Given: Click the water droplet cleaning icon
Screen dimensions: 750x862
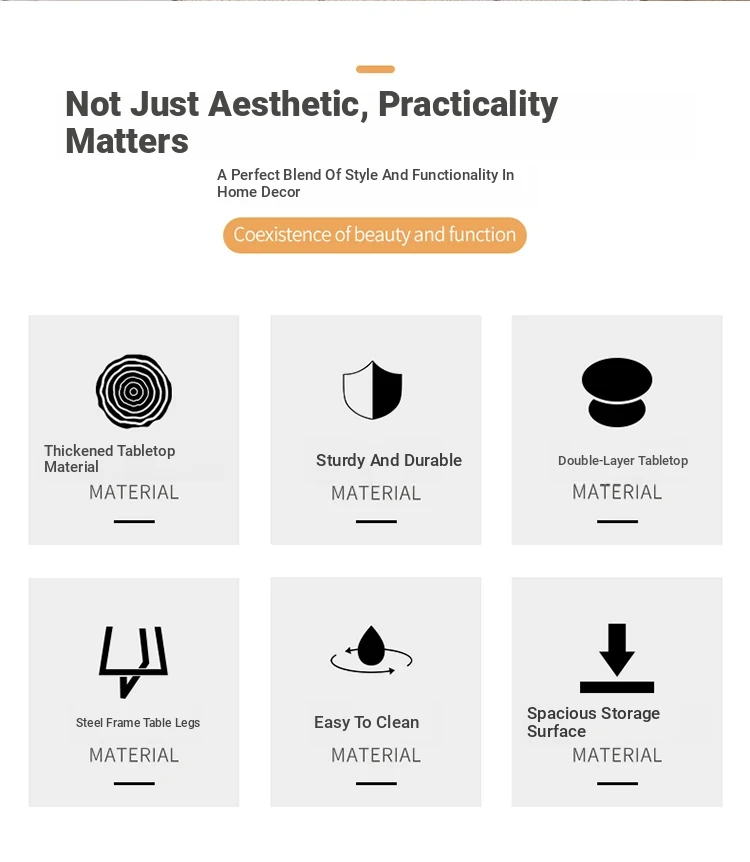Looking at the screenshot, I should click(x=371, y=650).
